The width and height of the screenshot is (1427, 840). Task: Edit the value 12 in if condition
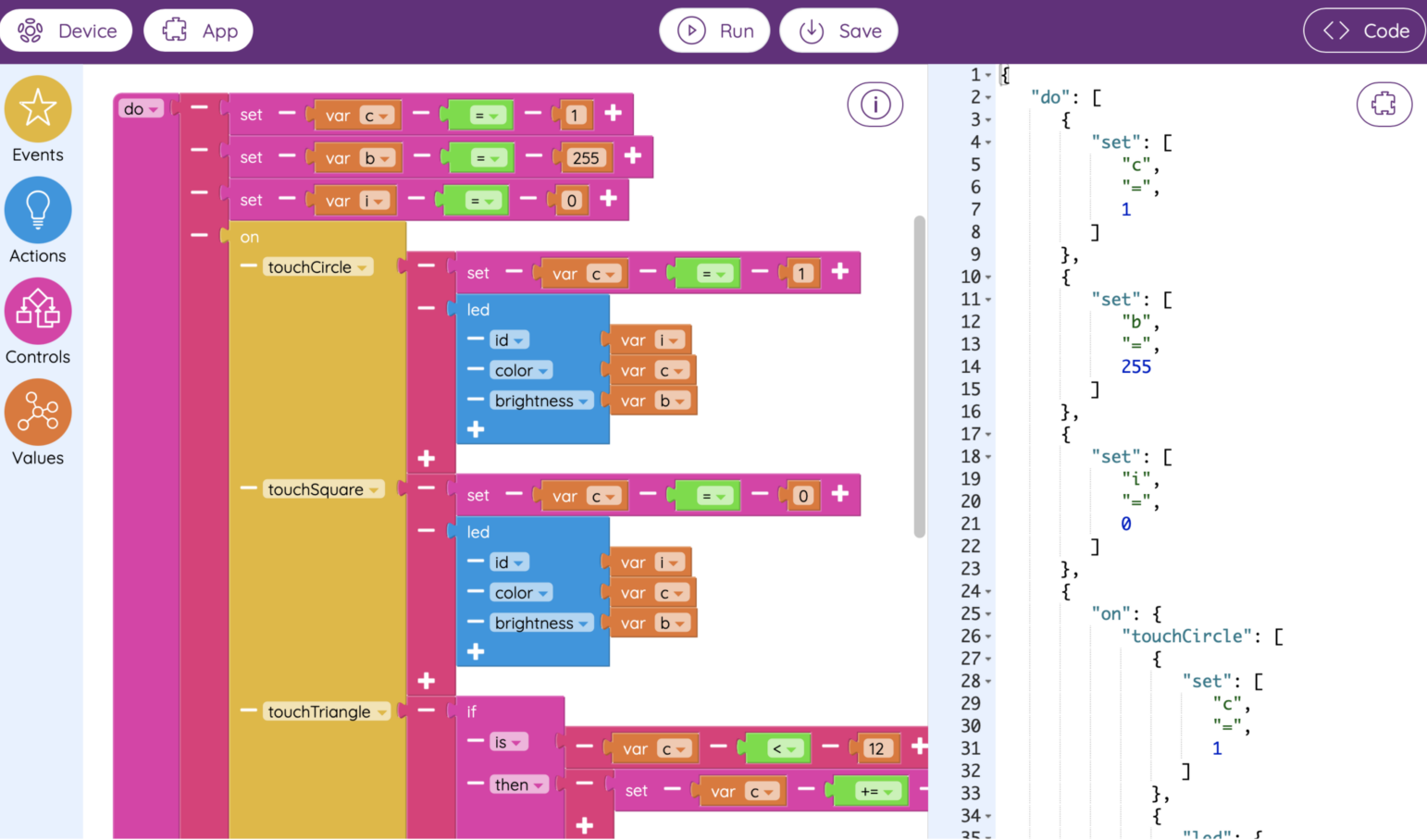(x=876, y=748)
